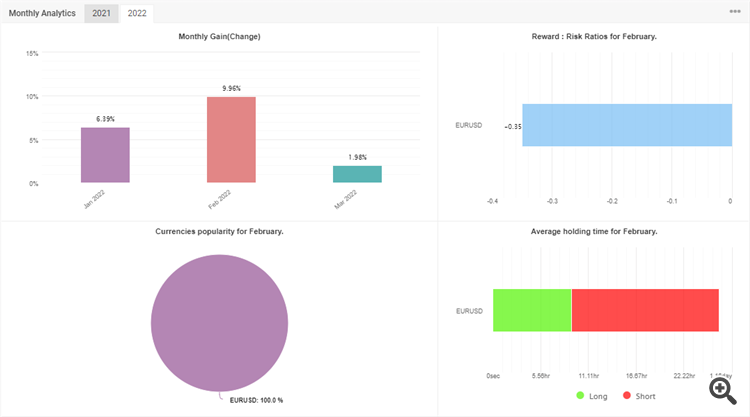750x417 pixels.
Task: Click the Long legend text
Action: [x=598, y=396]
